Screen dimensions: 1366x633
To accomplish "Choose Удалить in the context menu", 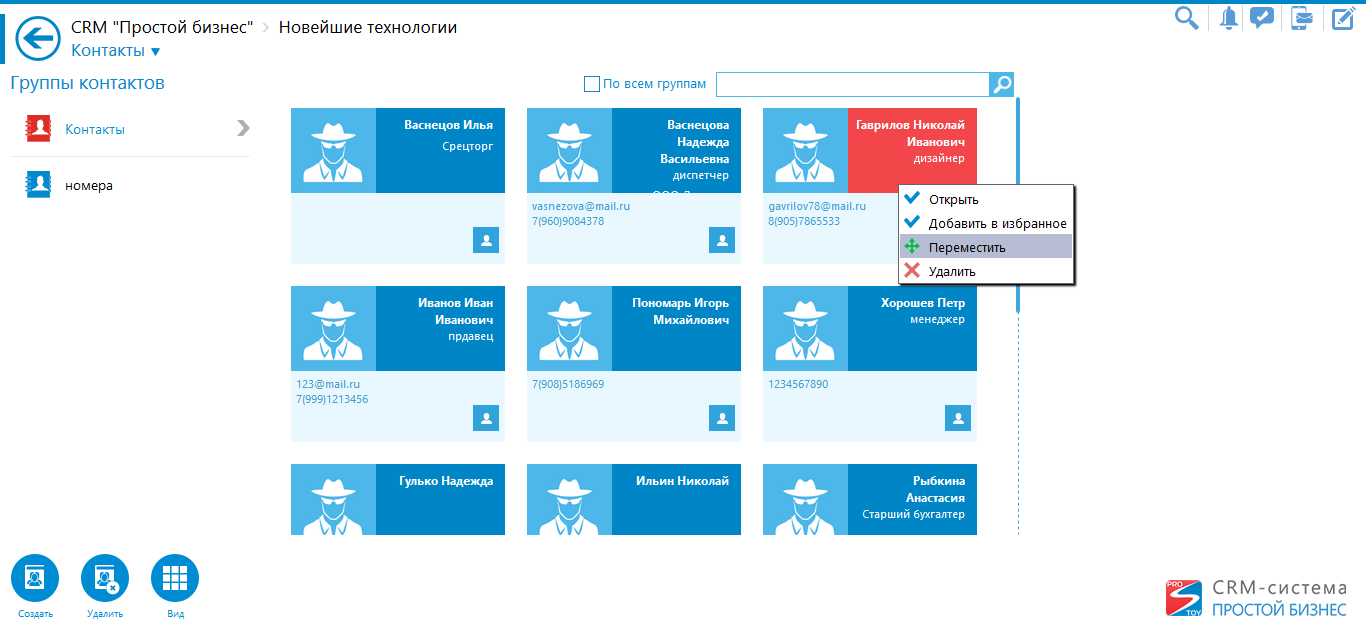I will (986, 271).
